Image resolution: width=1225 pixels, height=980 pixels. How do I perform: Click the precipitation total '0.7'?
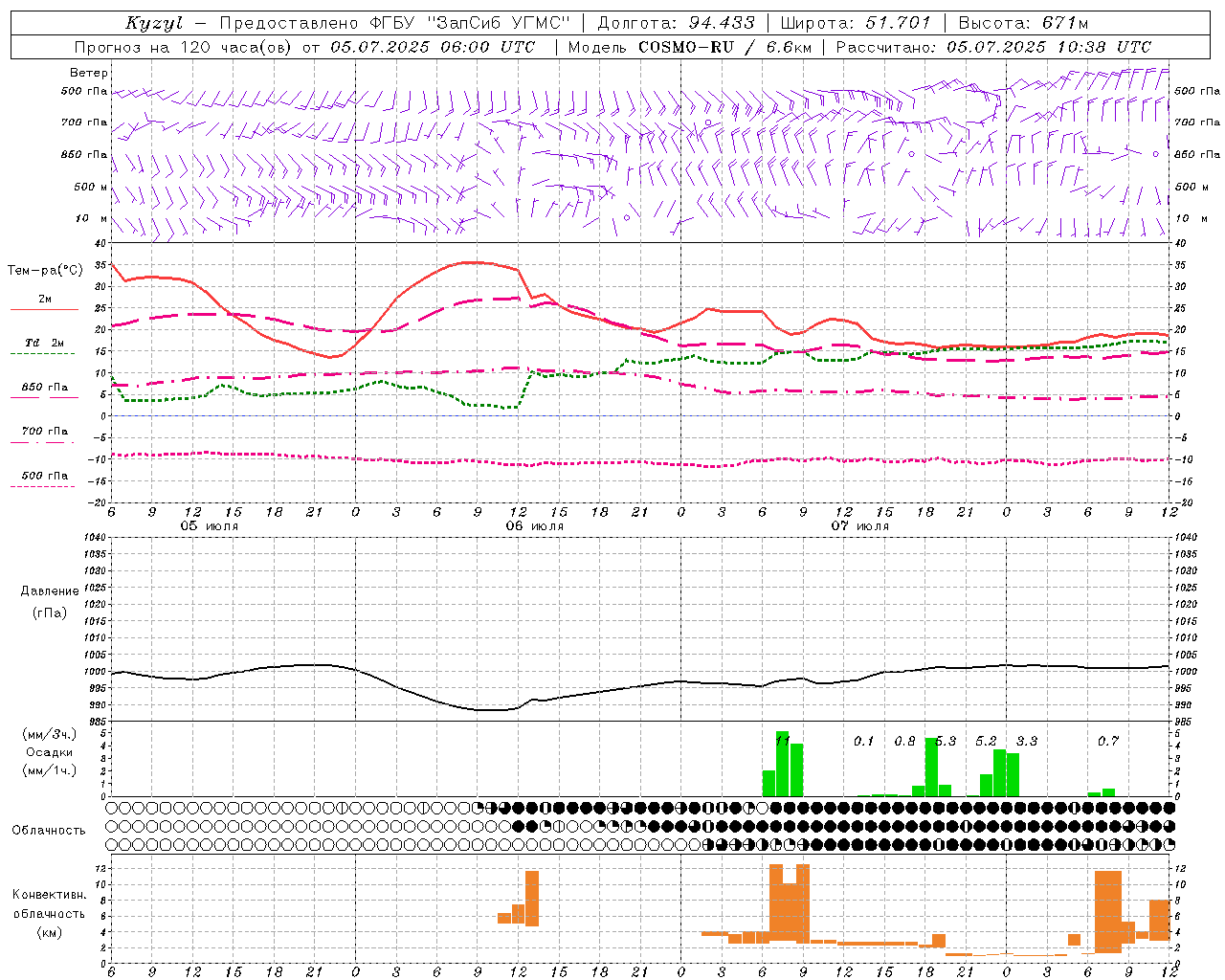point(1108,741)
